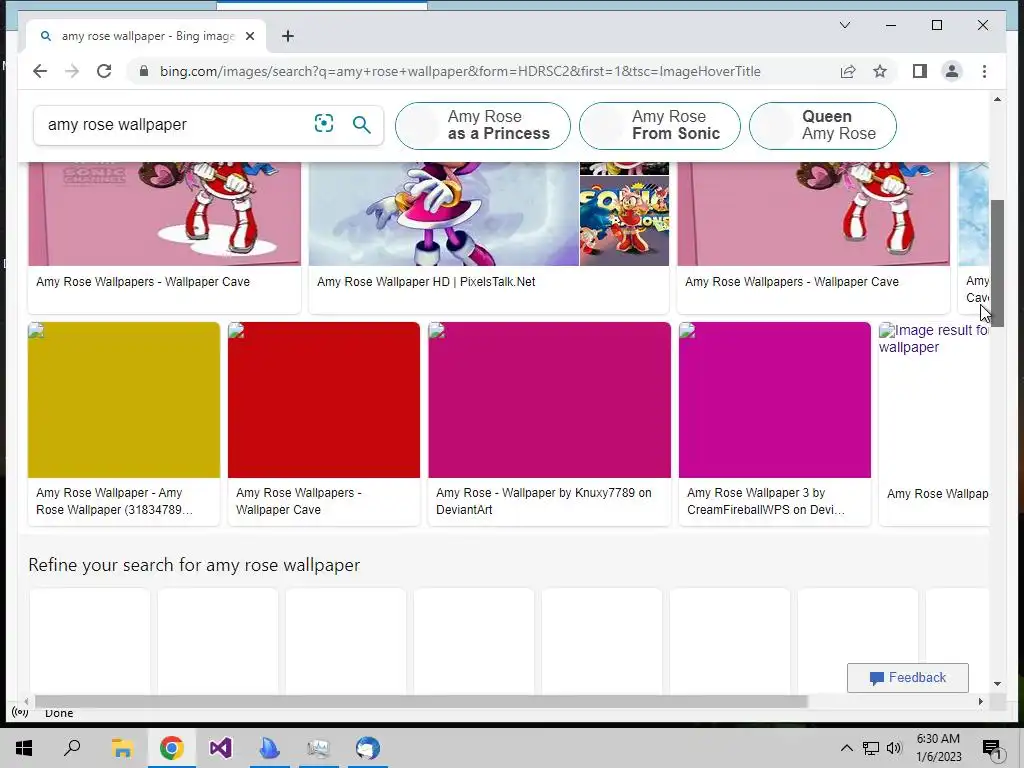Close the amy rose wallpaper tab
This screenshot has width=1024, height=768.
249,36
